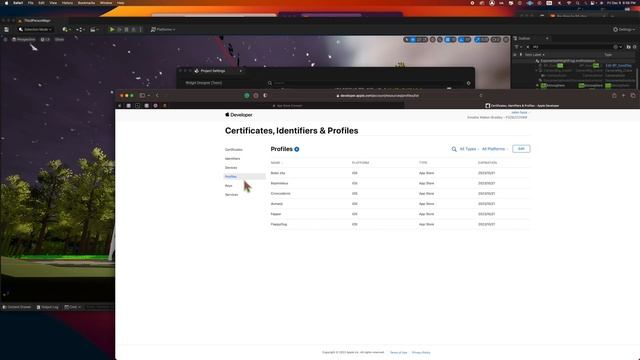Viewport: 640px width, 360px height.
Task: Click the red Safari extension icon
Action: (256, 96)
